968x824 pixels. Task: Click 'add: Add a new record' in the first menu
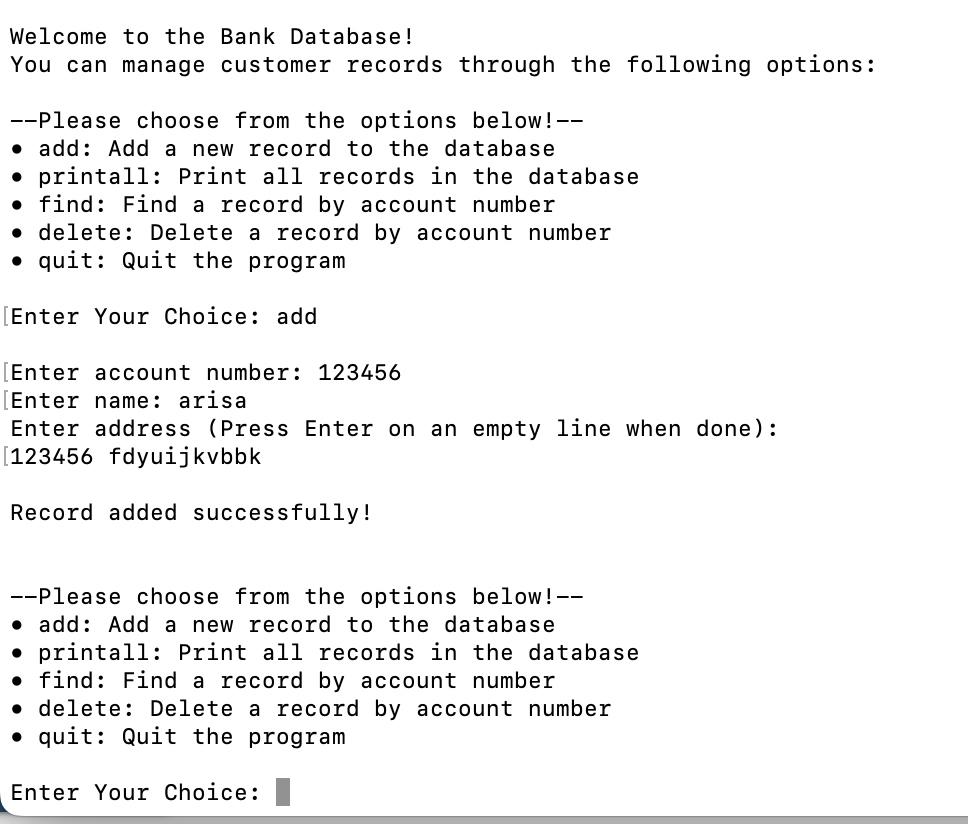pyautogui.click(x=296, y=149)
